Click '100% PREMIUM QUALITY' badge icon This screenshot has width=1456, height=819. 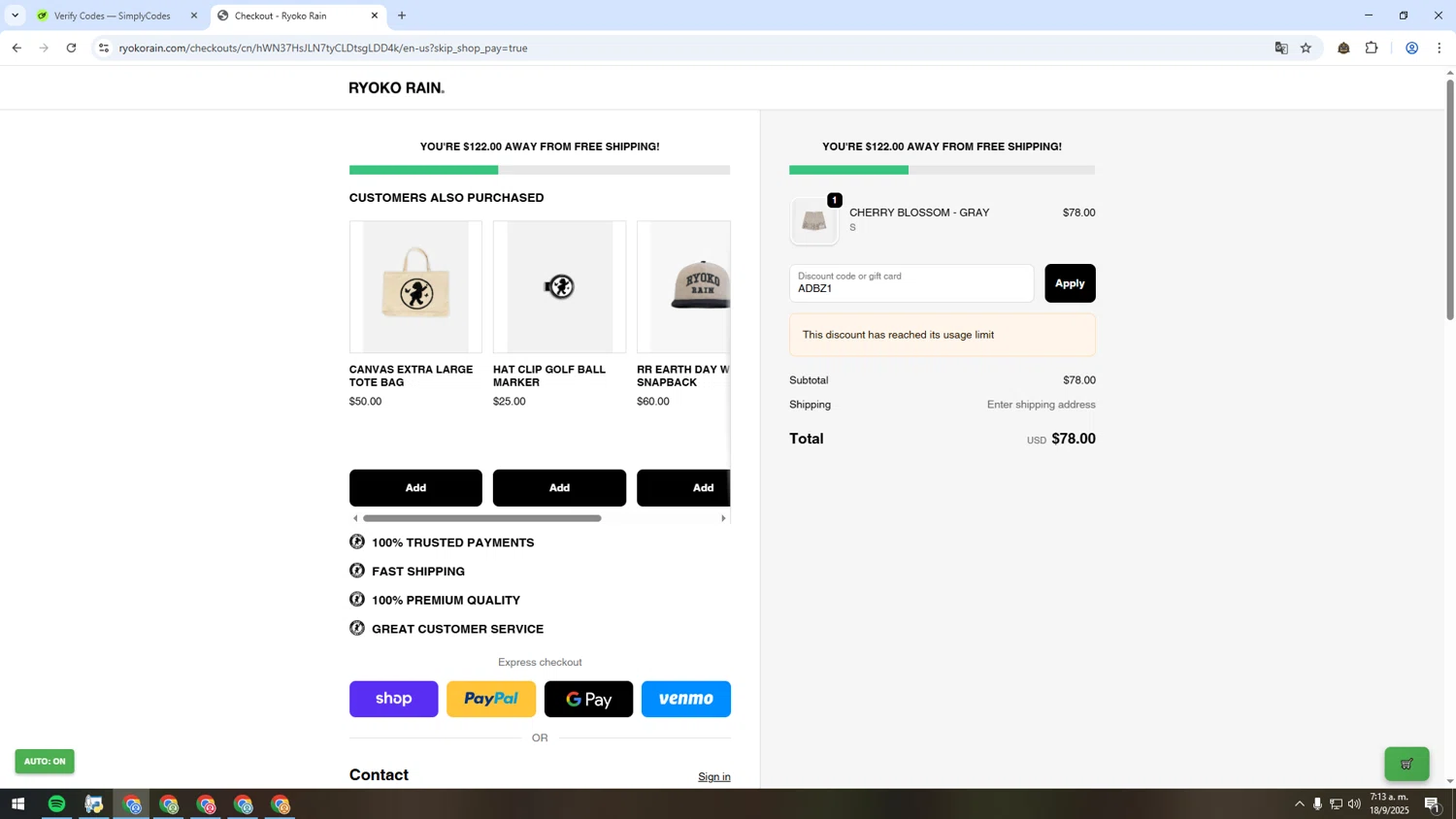click(x=357, y=599)
